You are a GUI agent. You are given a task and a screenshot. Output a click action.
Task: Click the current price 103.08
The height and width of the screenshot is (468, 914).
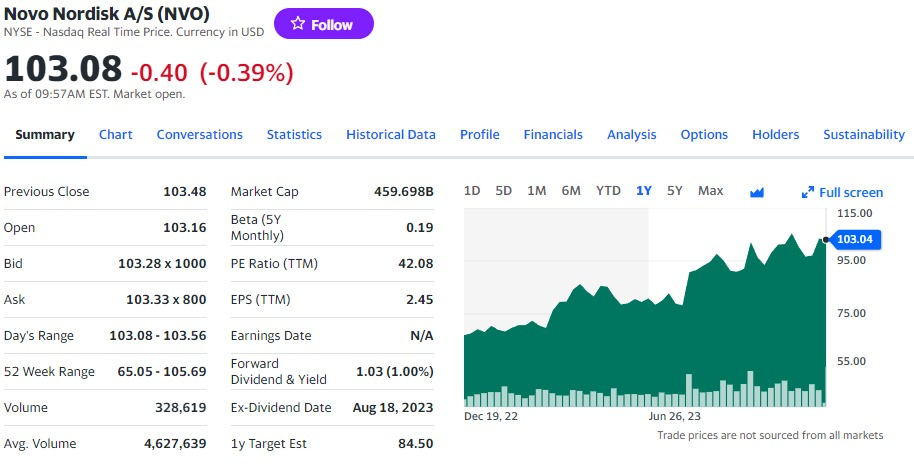[63, 68]
